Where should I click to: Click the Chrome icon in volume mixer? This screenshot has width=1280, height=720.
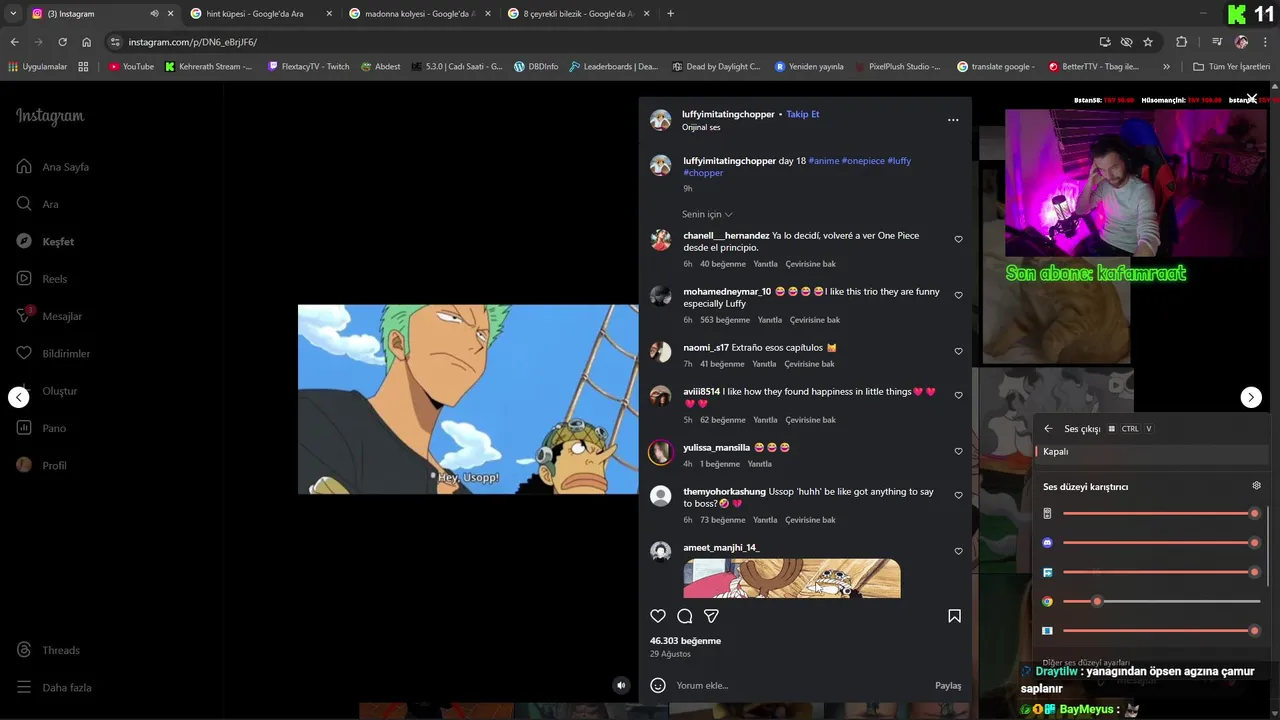coord(1047,601)
